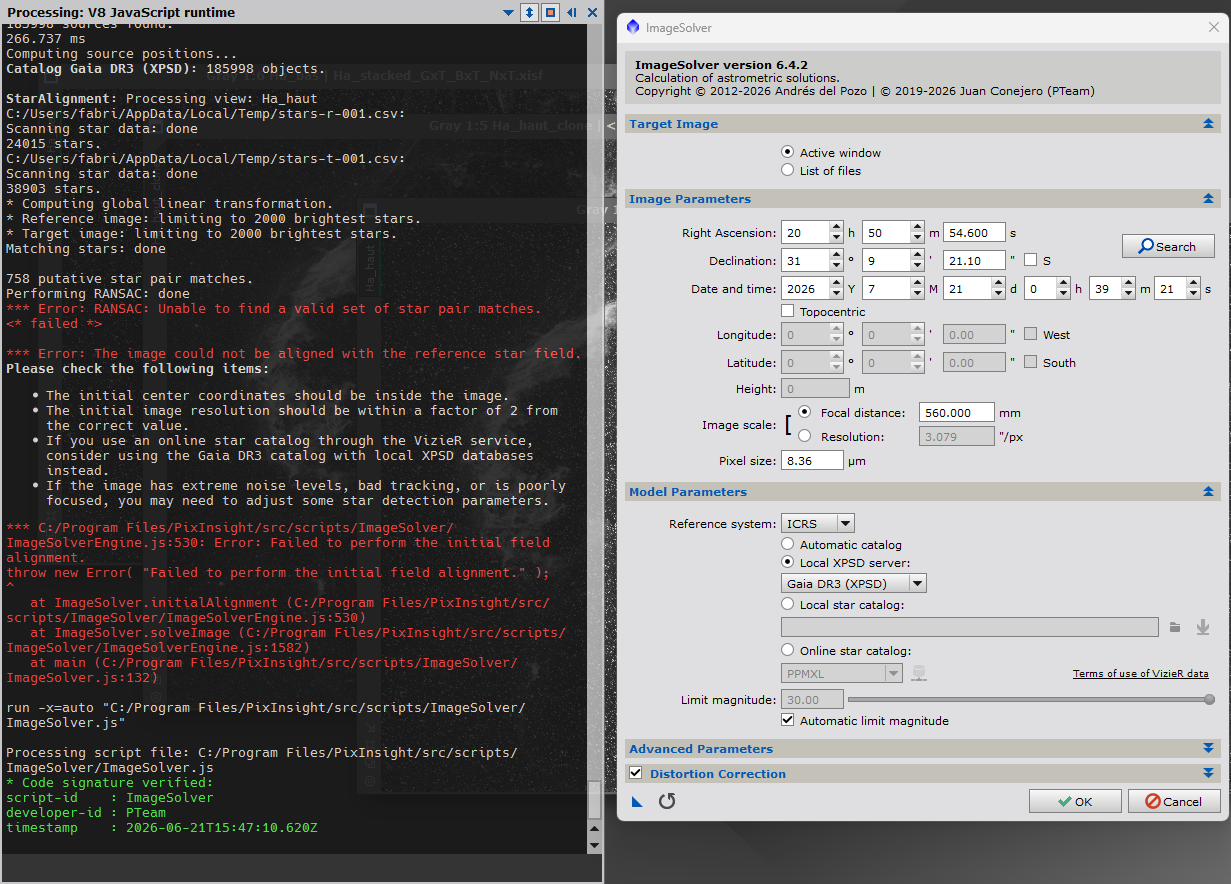
Task: Increase the month value with up stepper
Action: click(917, 283)
